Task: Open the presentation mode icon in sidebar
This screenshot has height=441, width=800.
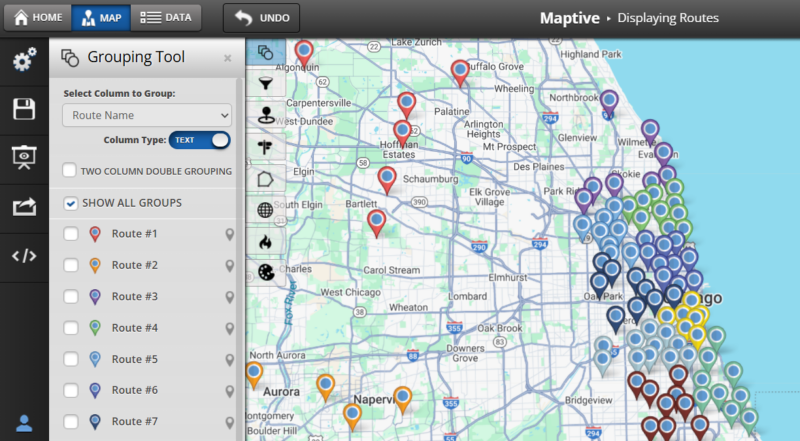Action: tap(24, 157)
